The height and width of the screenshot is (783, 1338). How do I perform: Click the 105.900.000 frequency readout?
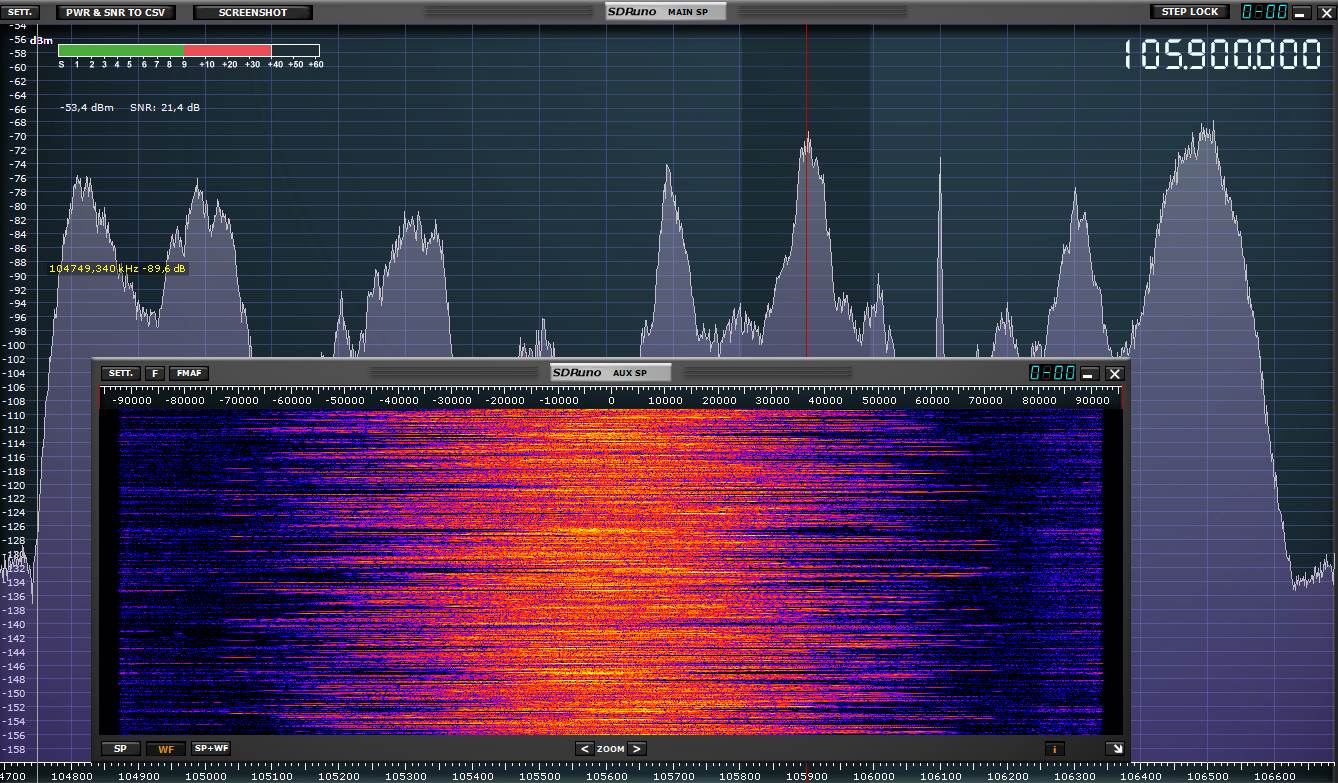coord(1222,55)
